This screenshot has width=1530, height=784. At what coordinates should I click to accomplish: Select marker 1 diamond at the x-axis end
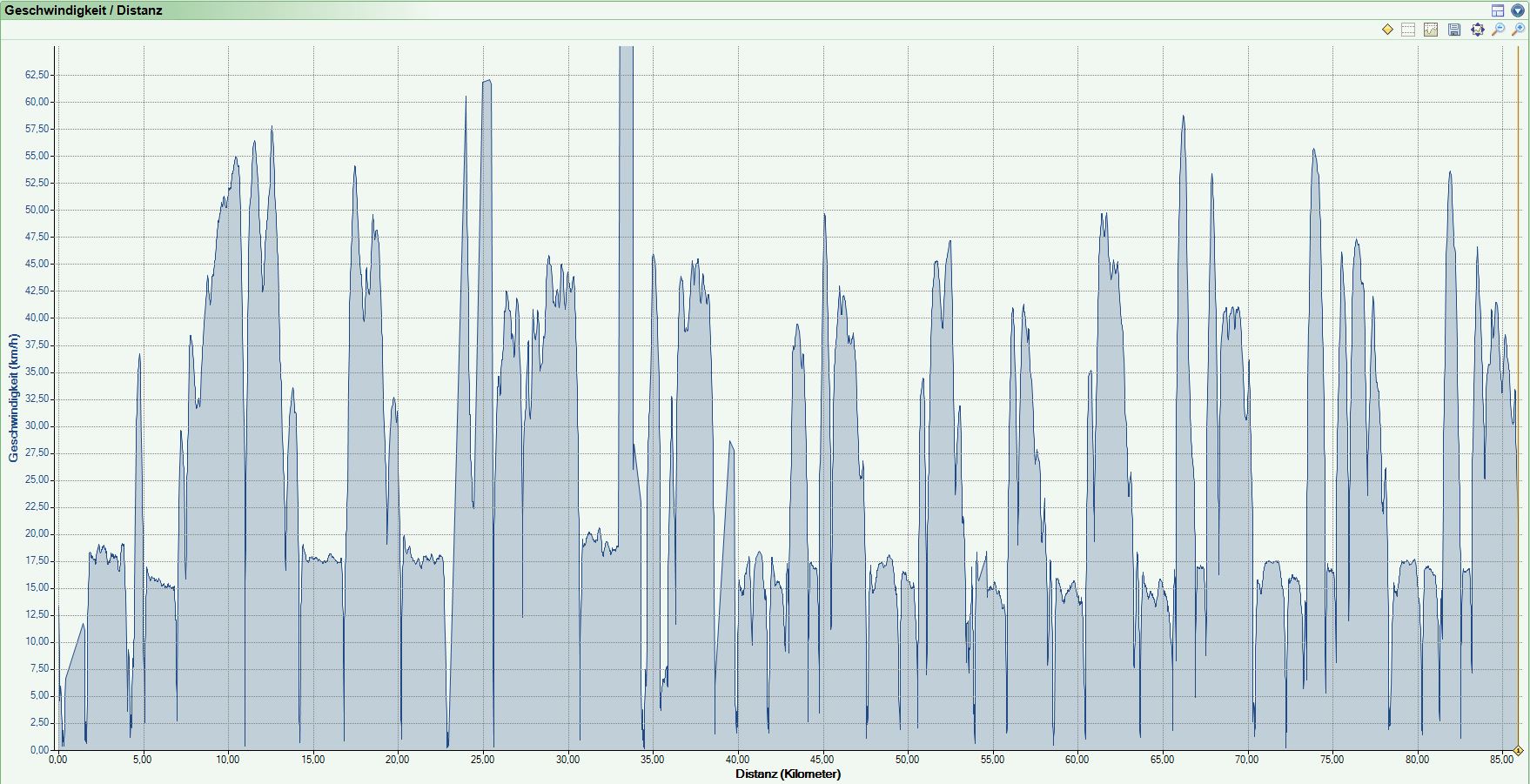pos(1518,750)
